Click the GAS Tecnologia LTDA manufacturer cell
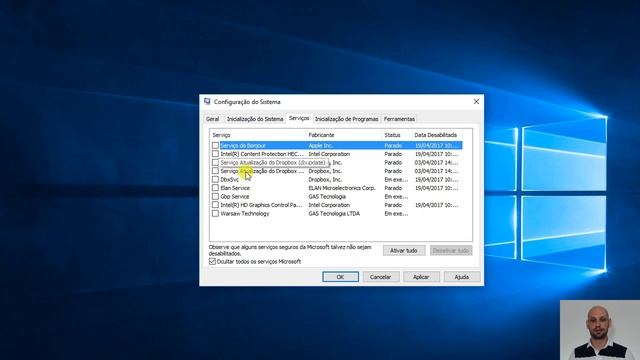This screenshot has width=640, height=360. pos(334,213)
